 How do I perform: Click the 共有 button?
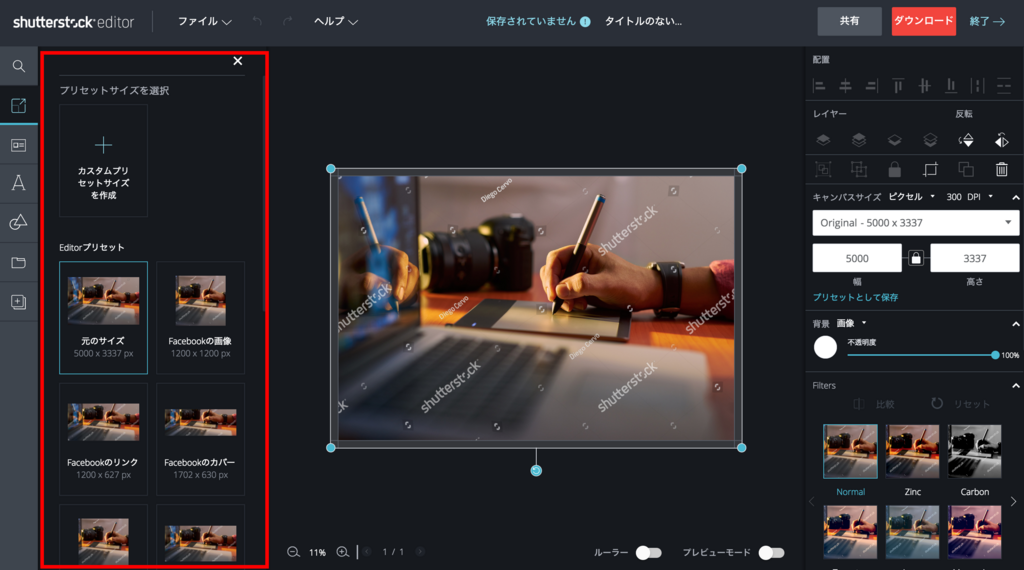pyautogui.click(x=849, y=22)
